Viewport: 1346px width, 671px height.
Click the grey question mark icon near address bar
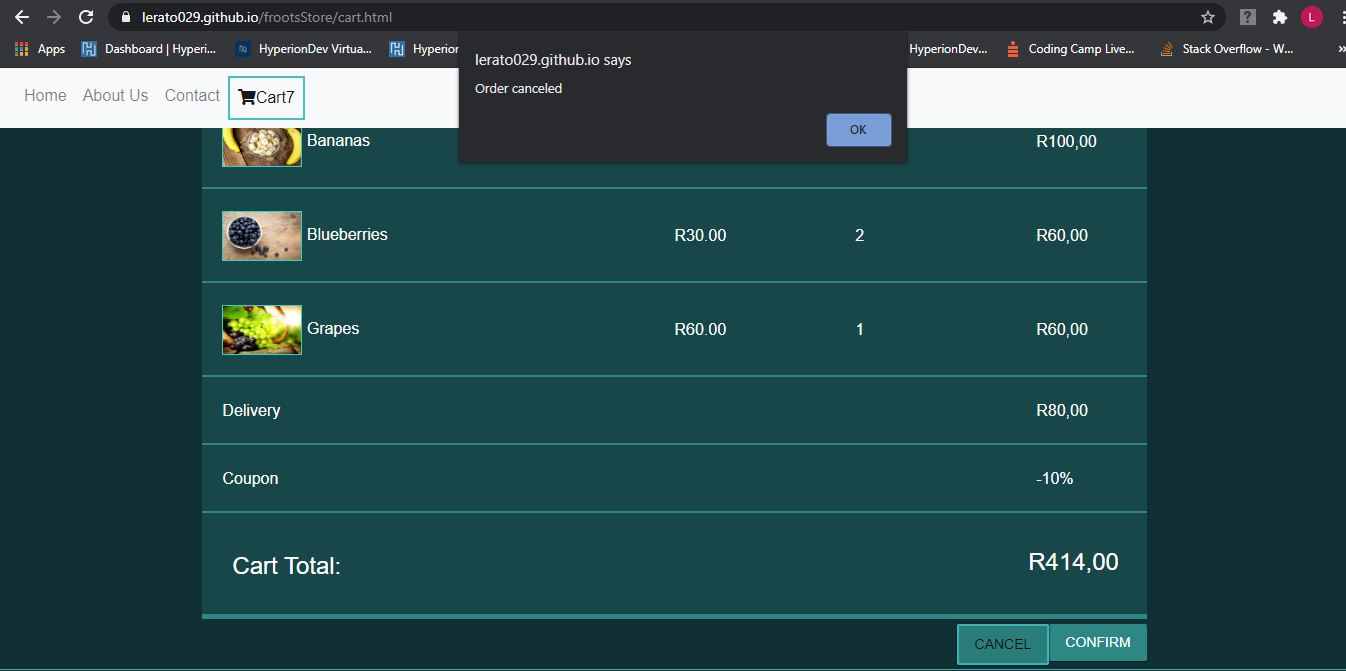point(1246,16)
